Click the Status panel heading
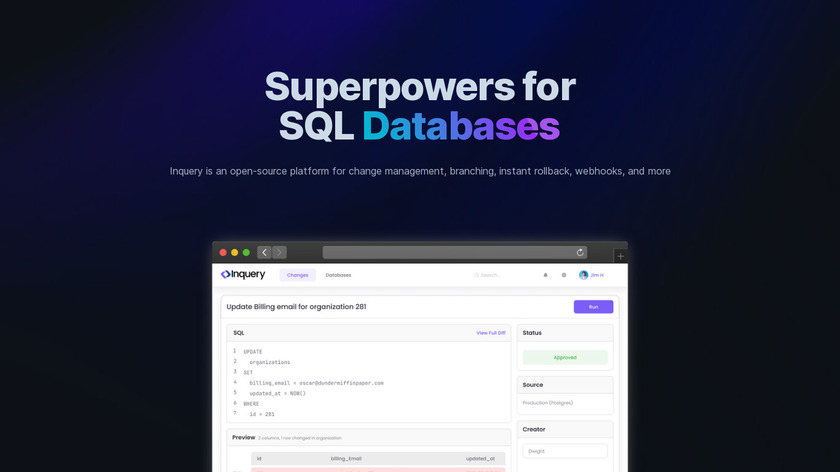This screenshot has height=472, width=840. [x=532, y=333]
